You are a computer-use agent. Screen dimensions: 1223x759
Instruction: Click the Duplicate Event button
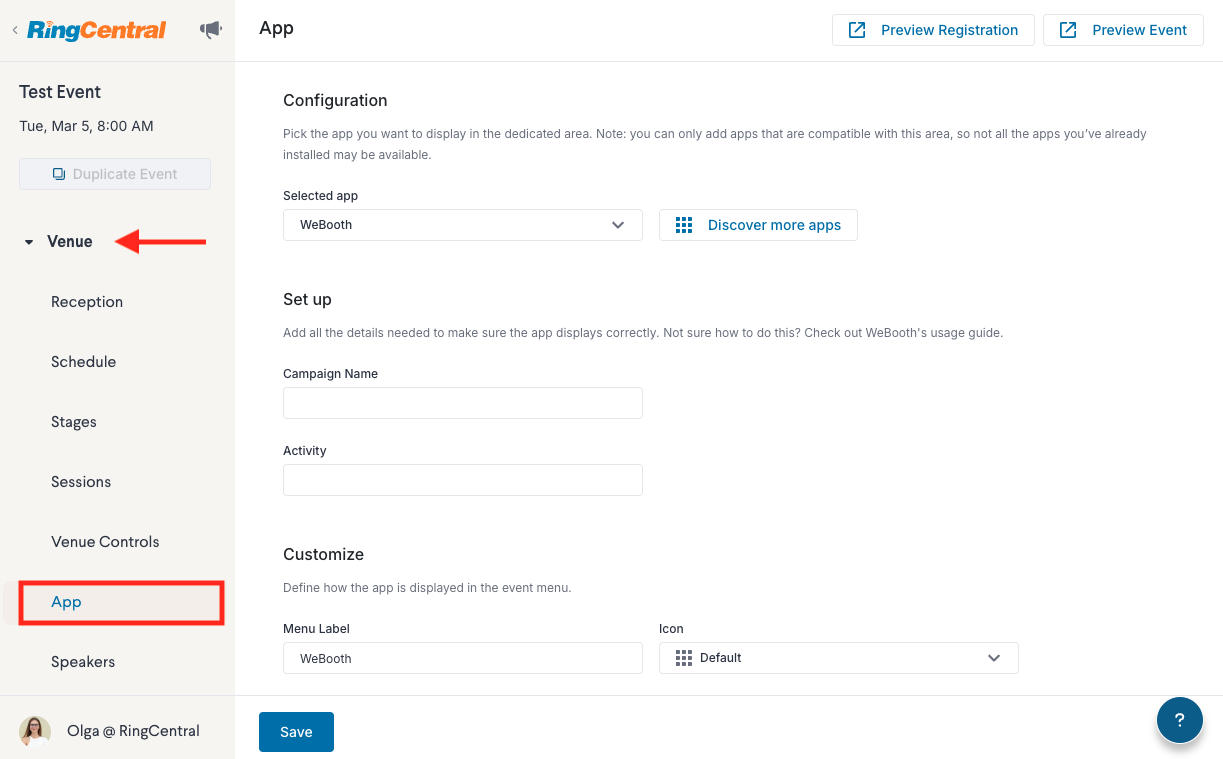(x=115, y=174)
